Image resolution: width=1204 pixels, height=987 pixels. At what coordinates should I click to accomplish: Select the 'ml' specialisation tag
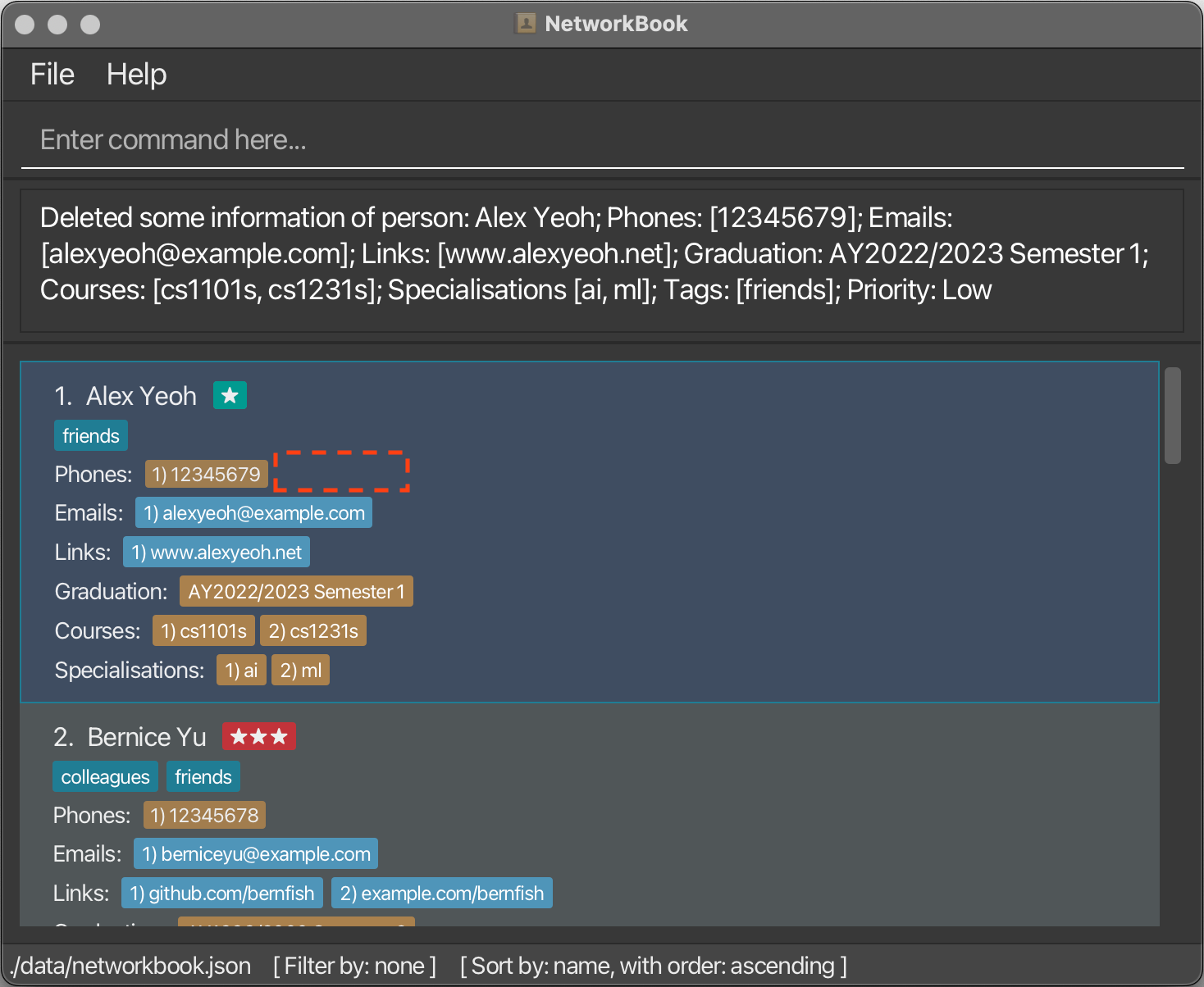pos(300,671)
